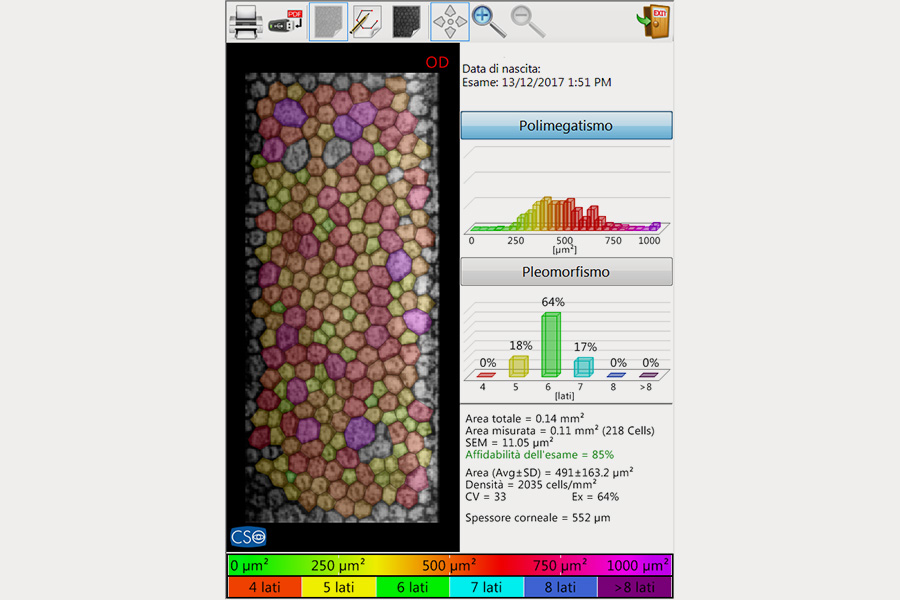Select the 'CV = 33' value
The width and height of the screenshot is (900, 600).
tap(486, 497)
